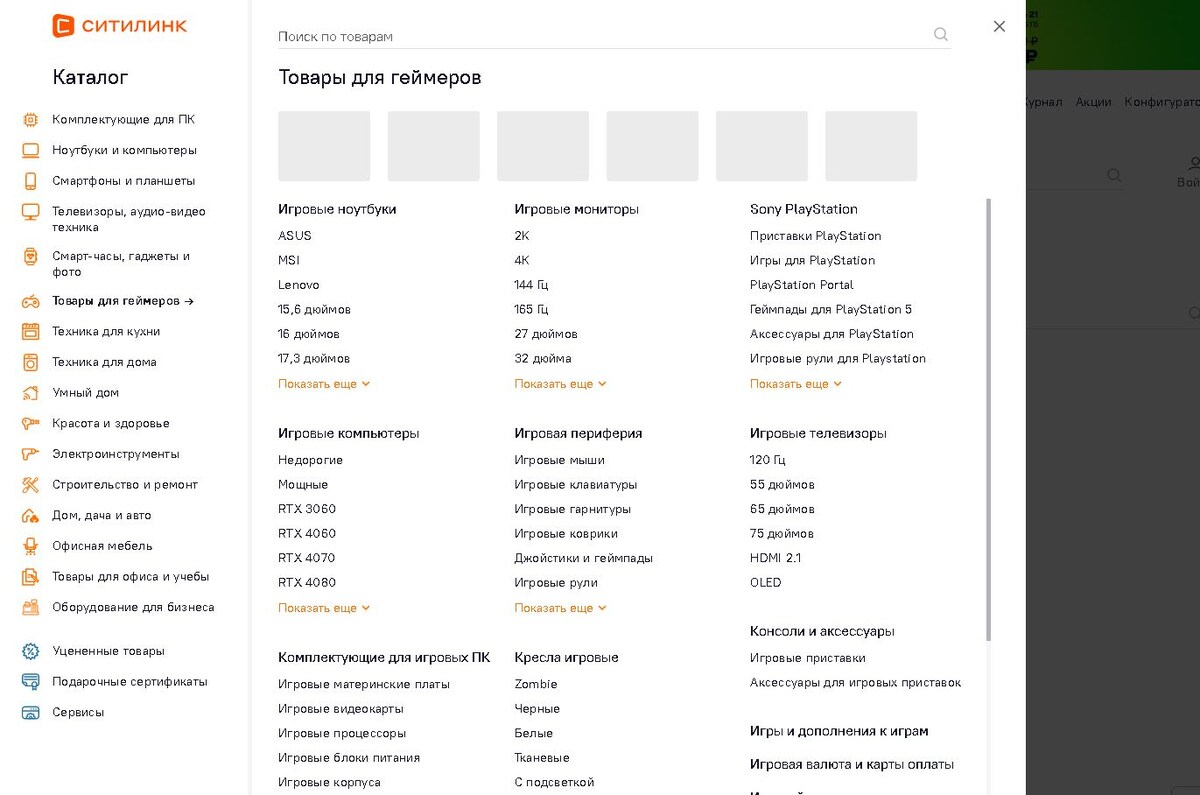Expand 'Показать еще' under Sony PlayStation
This screenshot has height=795, width=1200.
click(796, 384)
